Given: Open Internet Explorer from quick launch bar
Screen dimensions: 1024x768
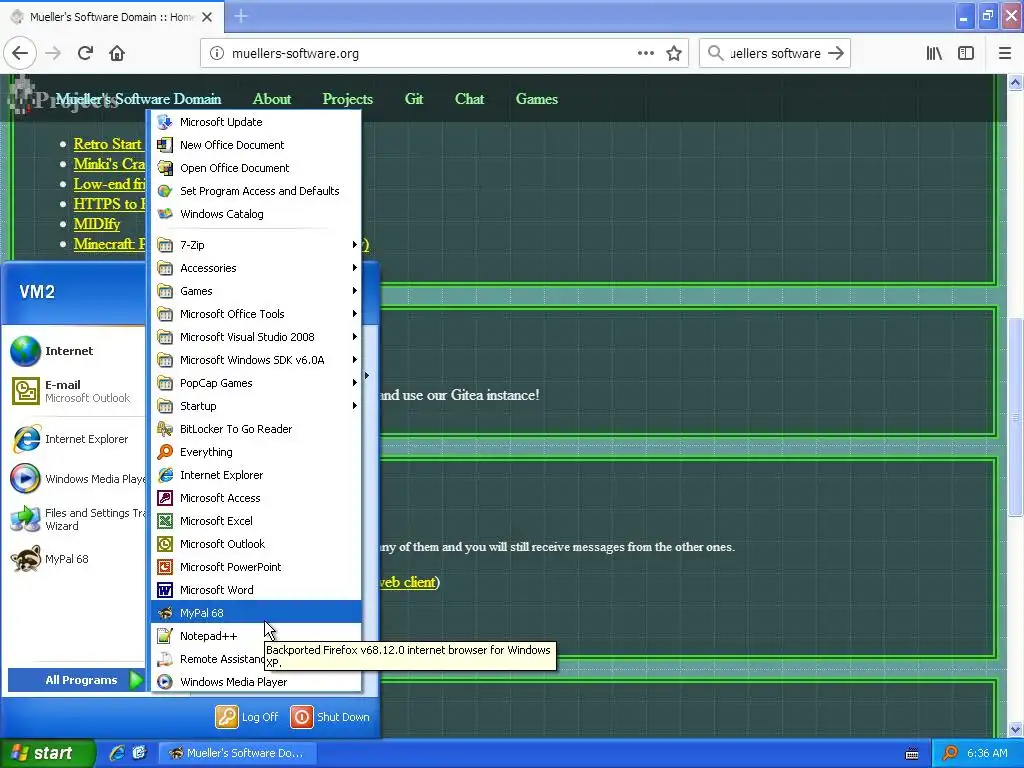Looking at the screenshot, I should point(117,753).
